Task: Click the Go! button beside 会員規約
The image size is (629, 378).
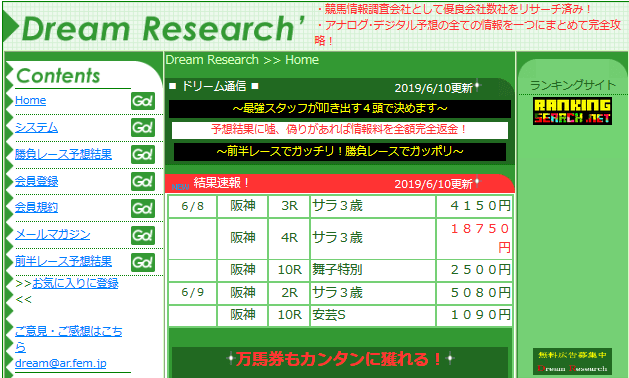Action: pyautogui.click(x=143, y=208)
